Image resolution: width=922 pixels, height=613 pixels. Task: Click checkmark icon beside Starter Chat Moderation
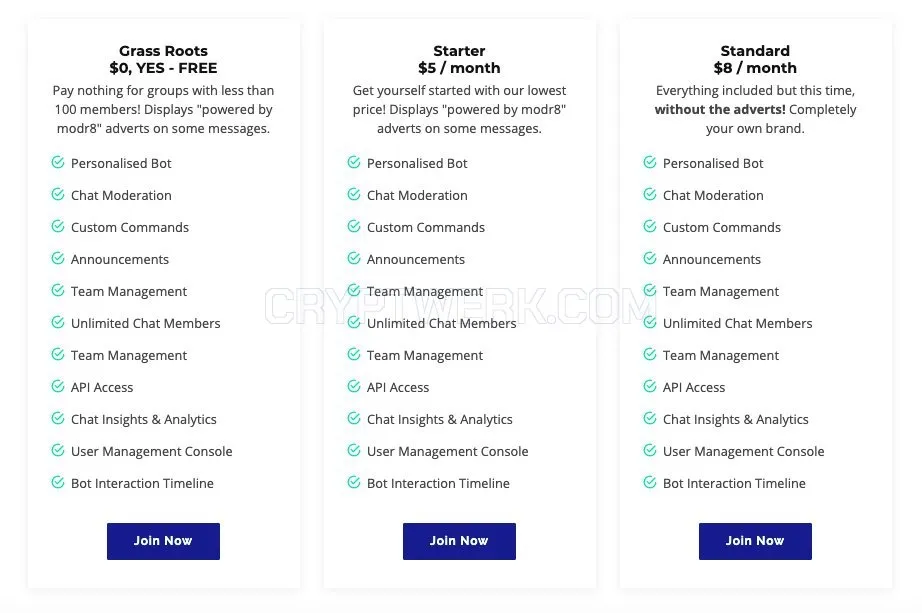click(x=353, y=194)
